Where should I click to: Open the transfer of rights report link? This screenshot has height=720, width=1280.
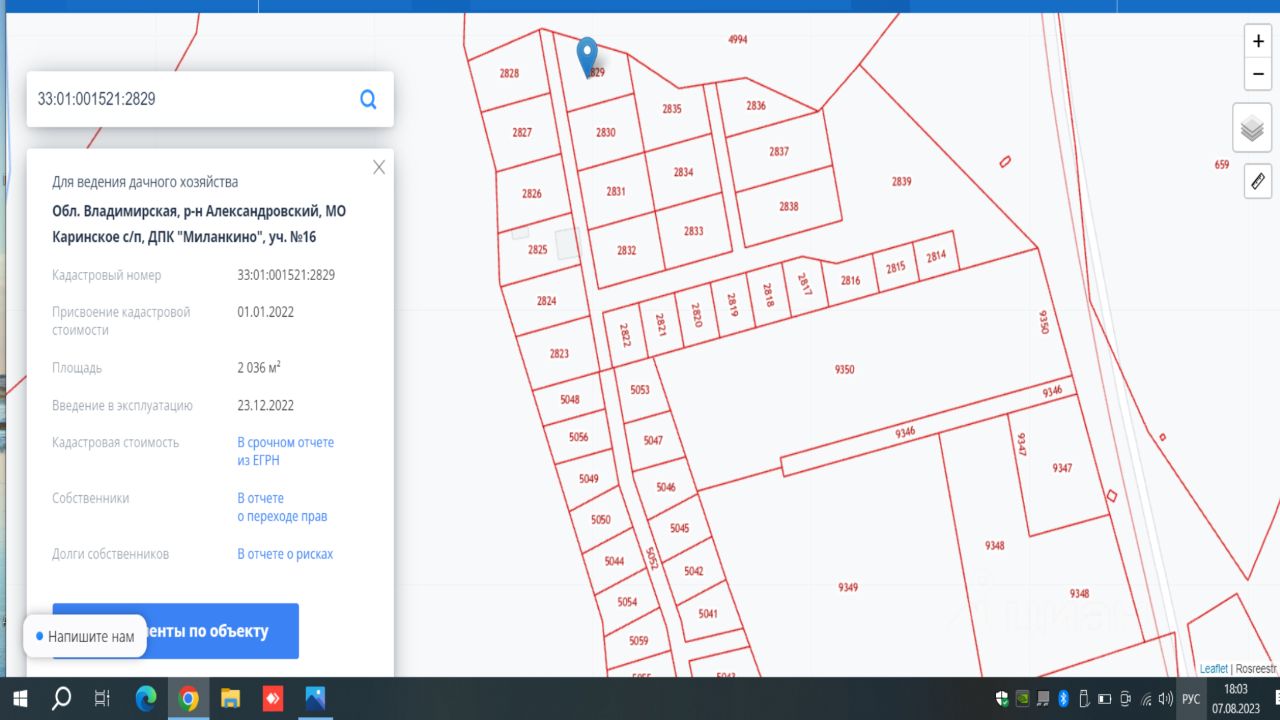282,507
